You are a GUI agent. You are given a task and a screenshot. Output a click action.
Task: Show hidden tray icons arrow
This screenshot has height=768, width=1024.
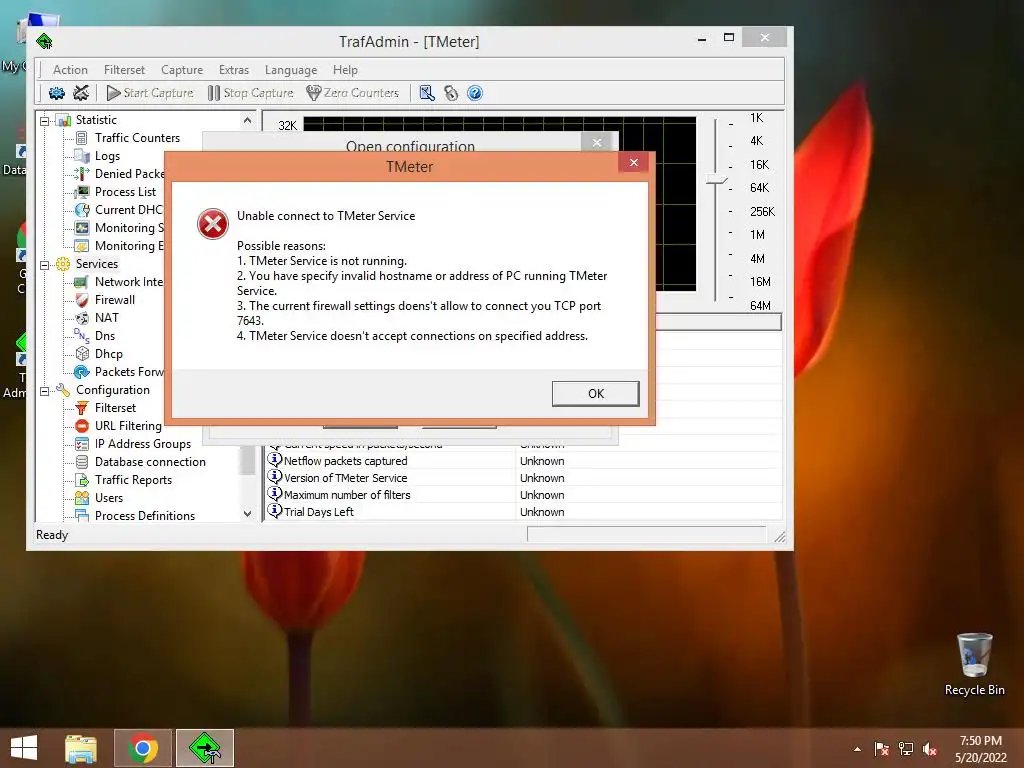pos(857,749)
